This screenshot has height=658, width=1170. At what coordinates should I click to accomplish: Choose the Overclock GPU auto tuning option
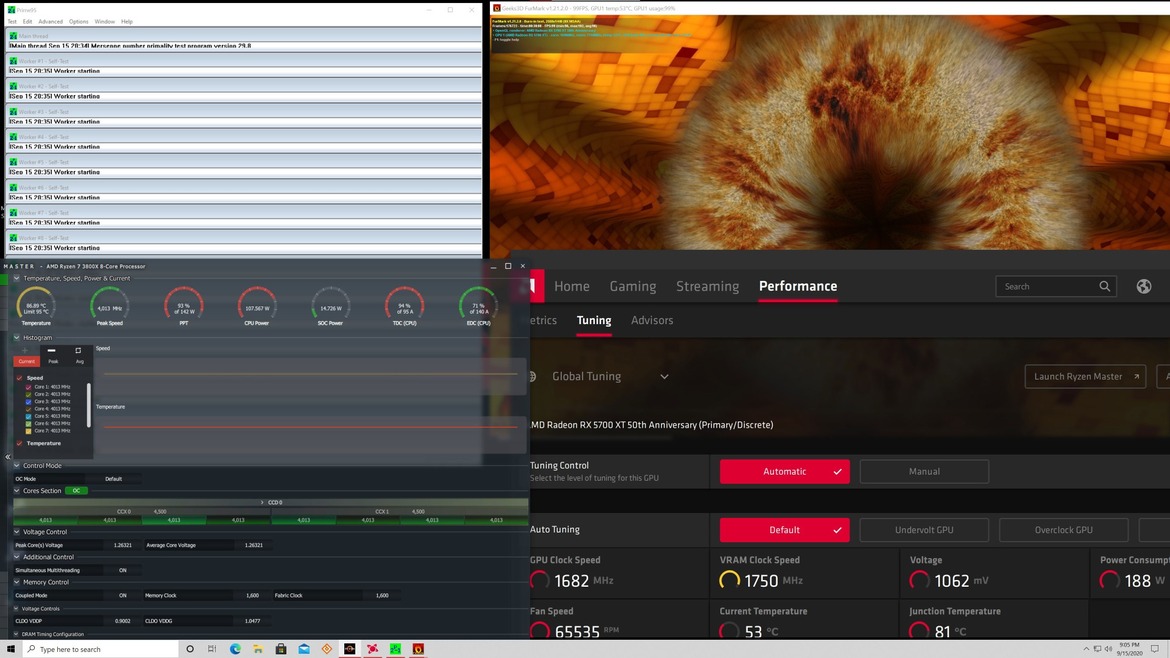click(x=1063, y=530)
